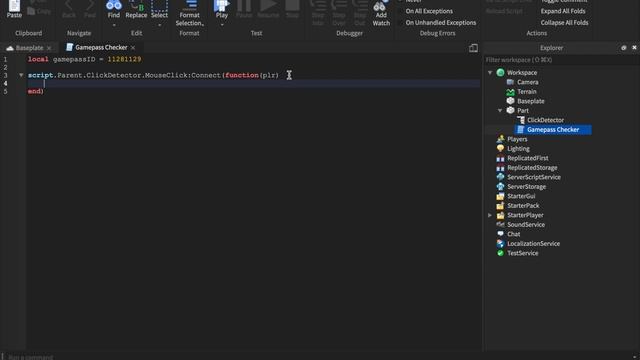Select the ReplicatedStorage service

point(532,168)
